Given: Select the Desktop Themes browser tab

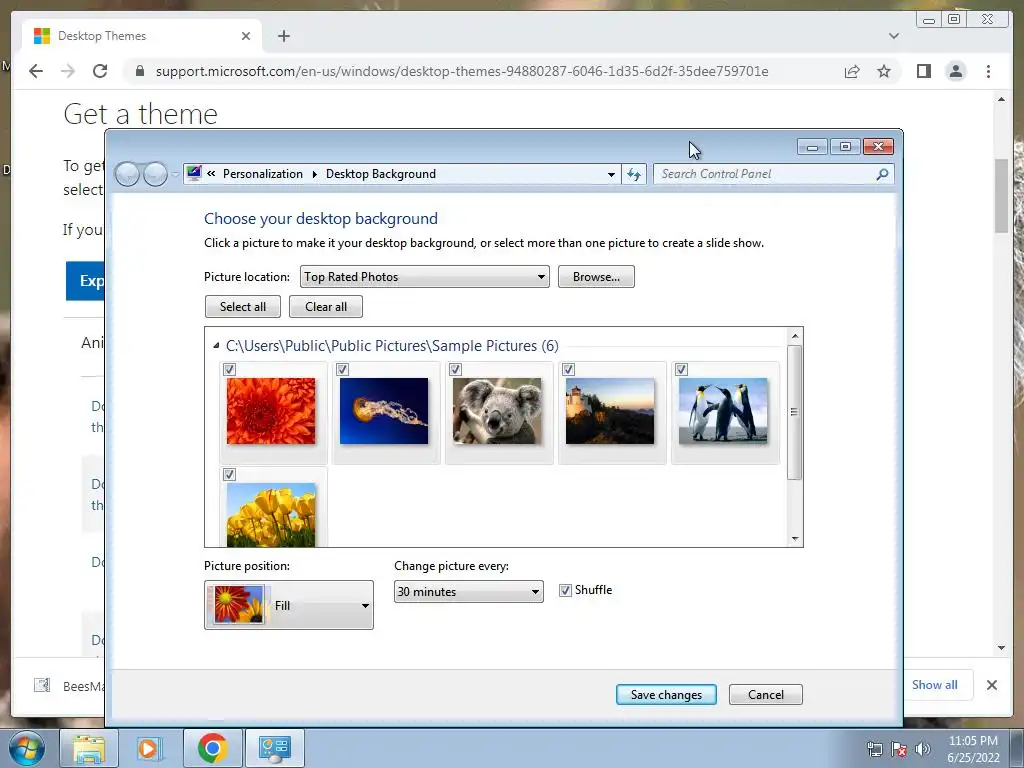Looking at the screenshot, I should [142, 36].
